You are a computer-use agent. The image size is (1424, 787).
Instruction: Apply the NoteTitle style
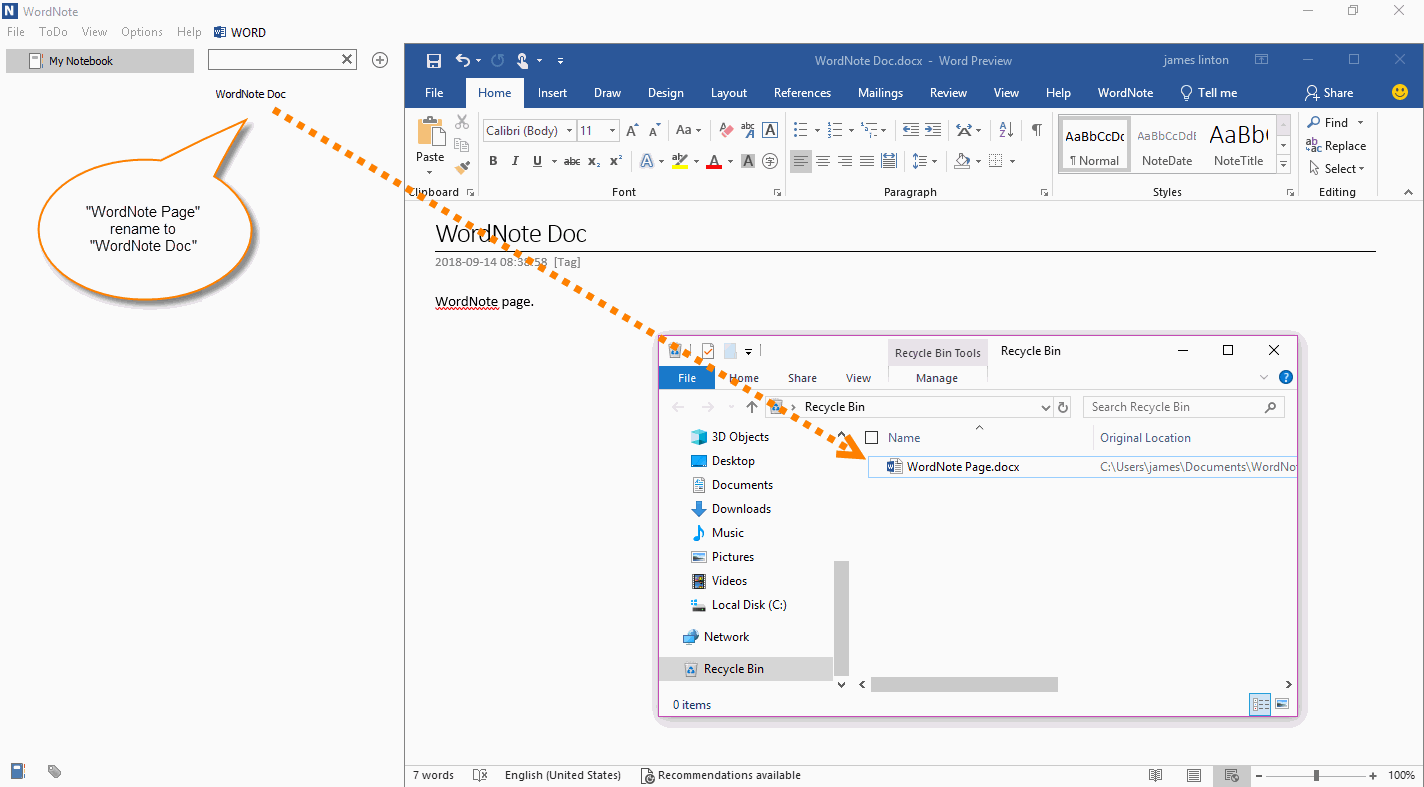[x=1239, y=144]
